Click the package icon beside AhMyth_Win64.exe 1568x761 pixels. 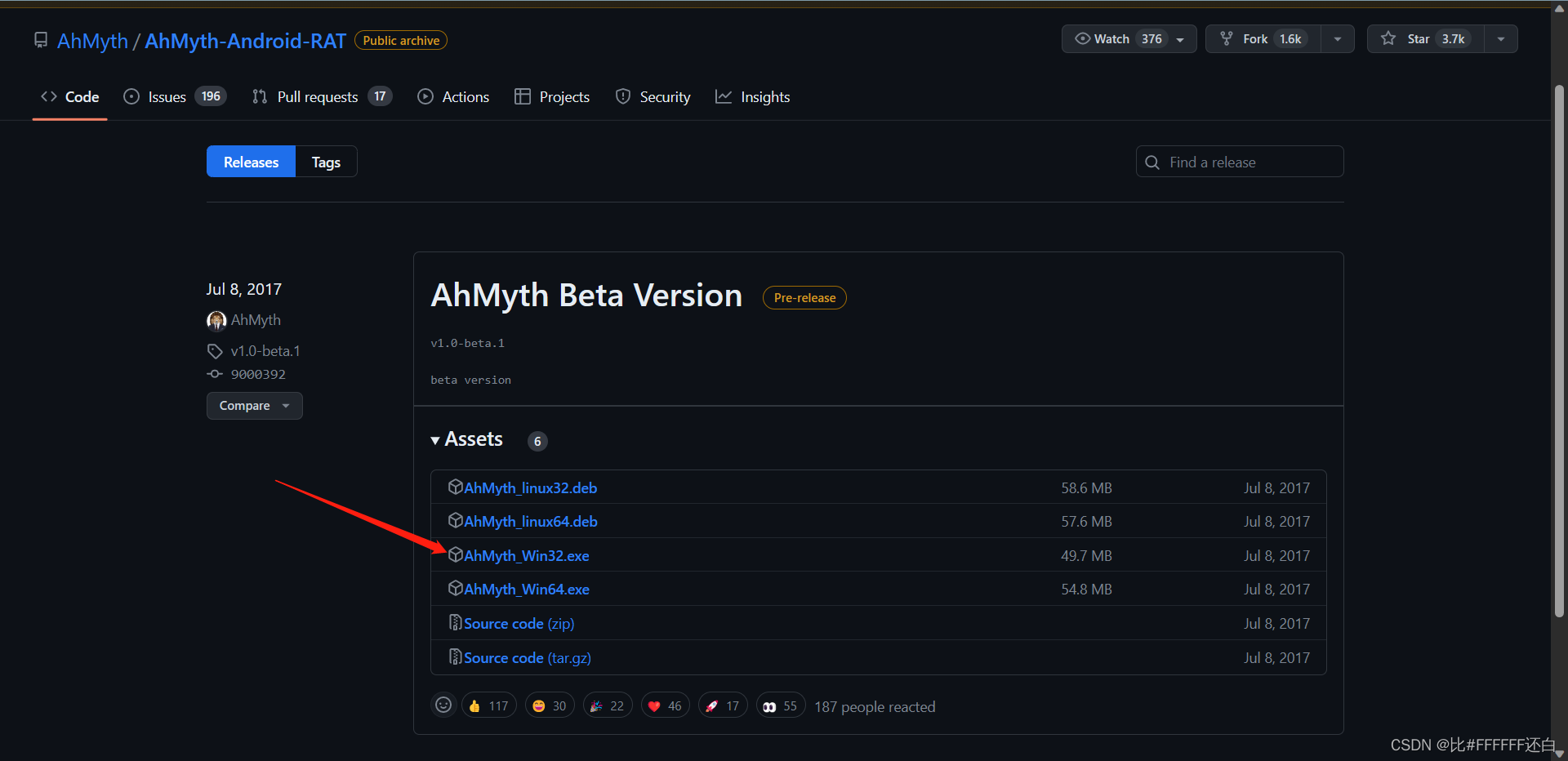456,588
